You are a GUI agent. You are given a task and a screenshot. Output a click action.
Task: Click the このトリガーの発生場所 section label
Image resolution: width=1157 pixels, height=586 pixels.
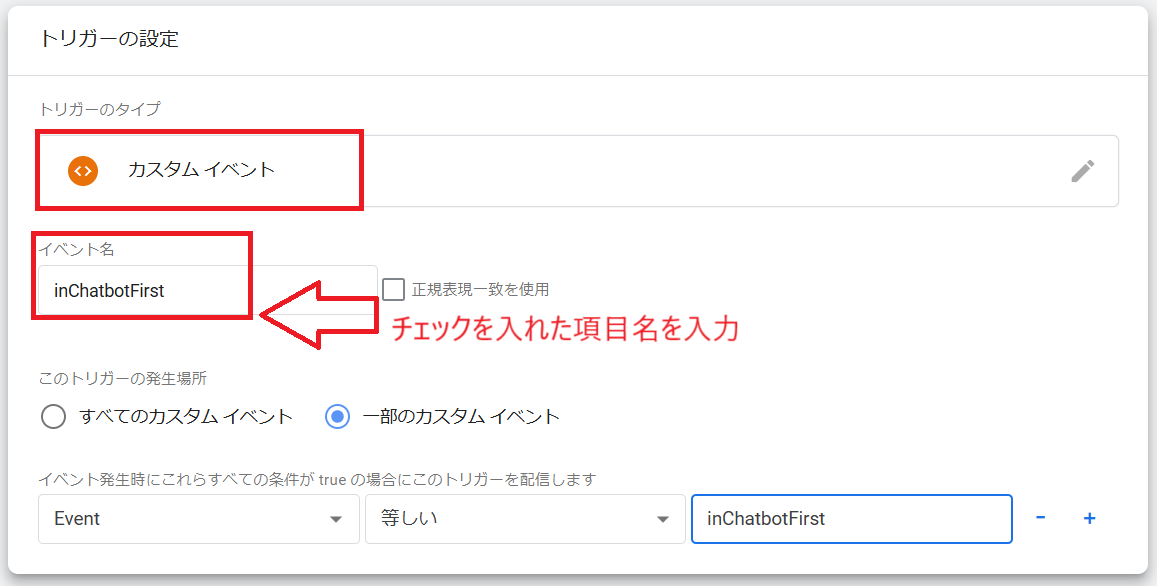coord(122,379)
